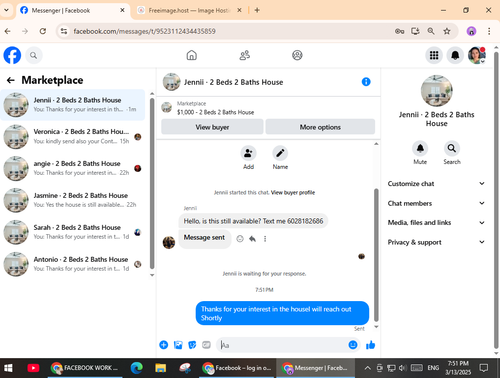The width and height of the screenshot is (500, 378).
Task: Select the Messenger | Facebook tab
Action: 73,10
